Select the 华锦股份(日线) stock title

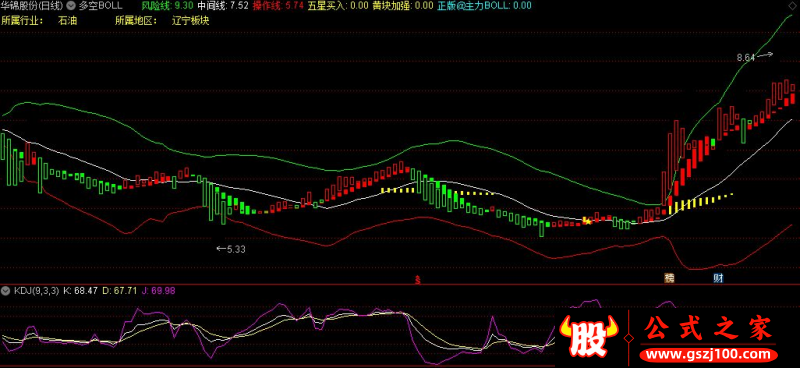tap(33, 6)
